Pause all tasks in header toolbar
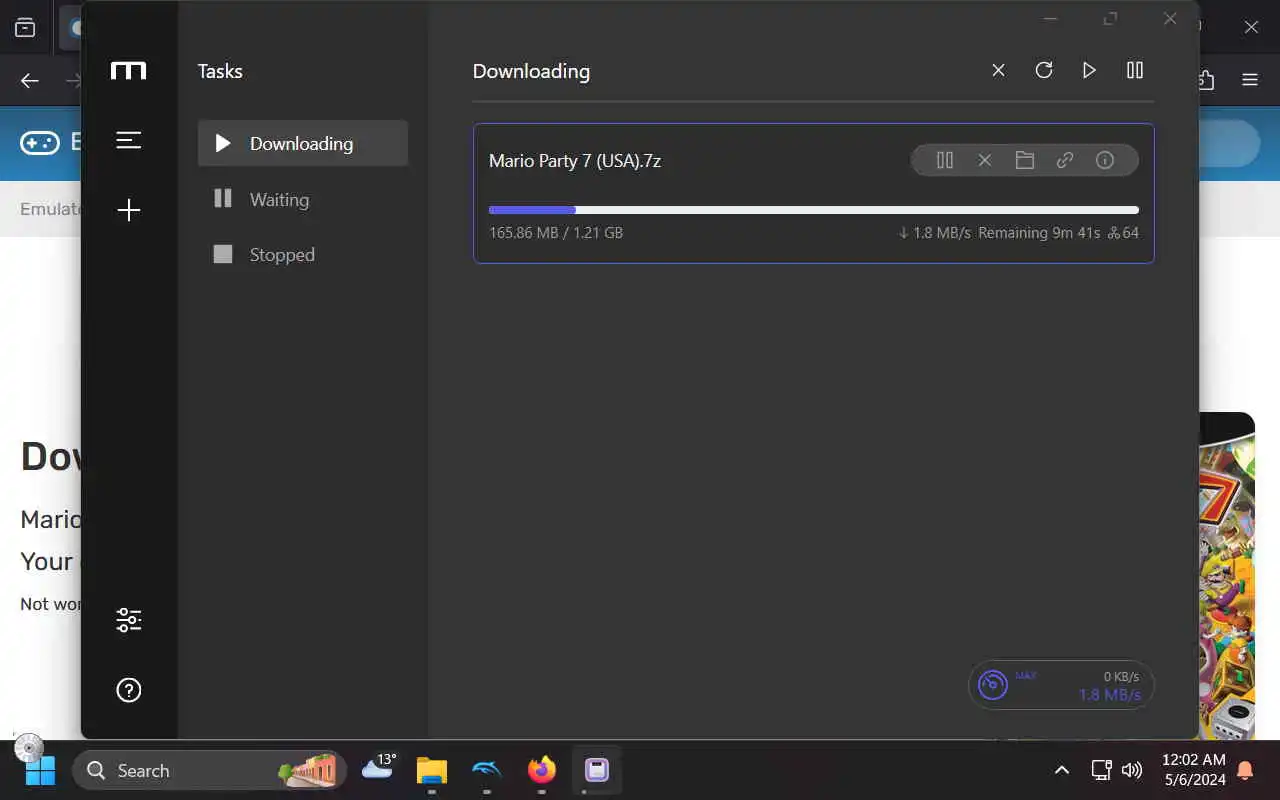This screenshot has height=800, width=1280. pos(1135,70)
